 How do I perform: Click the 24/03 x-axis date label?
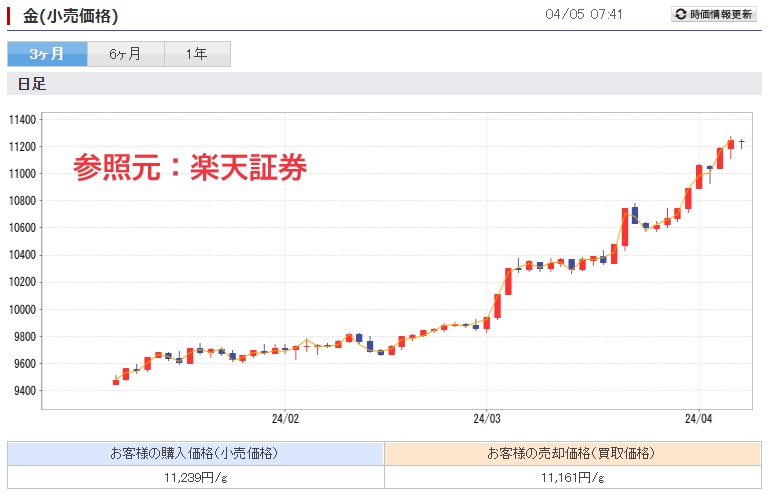pyautogui.click(x=487, y=419)
